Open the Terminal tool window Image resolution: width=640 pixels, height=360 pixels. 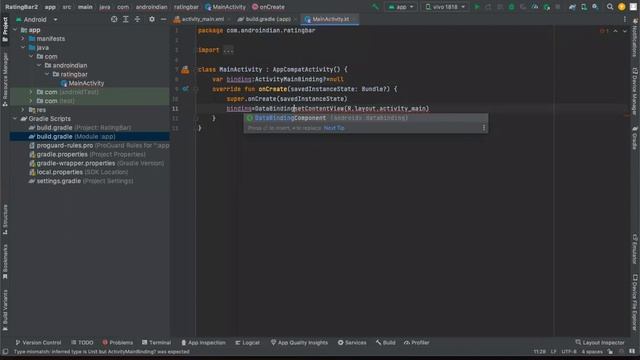pos(156,342)
